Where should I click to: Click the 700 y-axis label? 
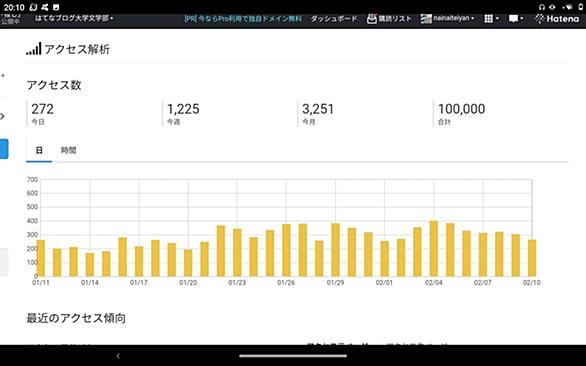click(x=33, y=180)
